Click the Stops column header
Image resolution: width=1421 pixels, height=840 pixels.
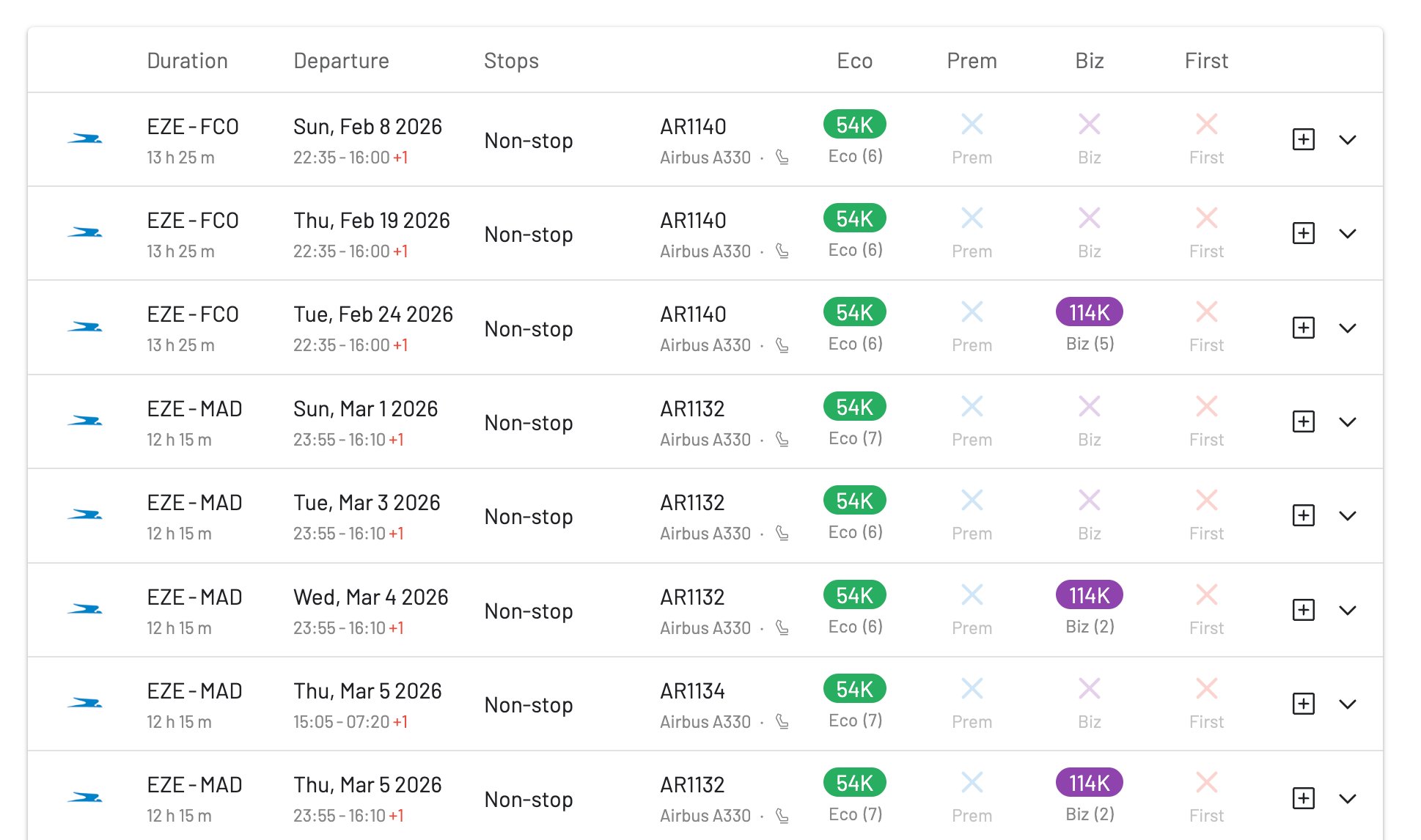coord(511,61)
